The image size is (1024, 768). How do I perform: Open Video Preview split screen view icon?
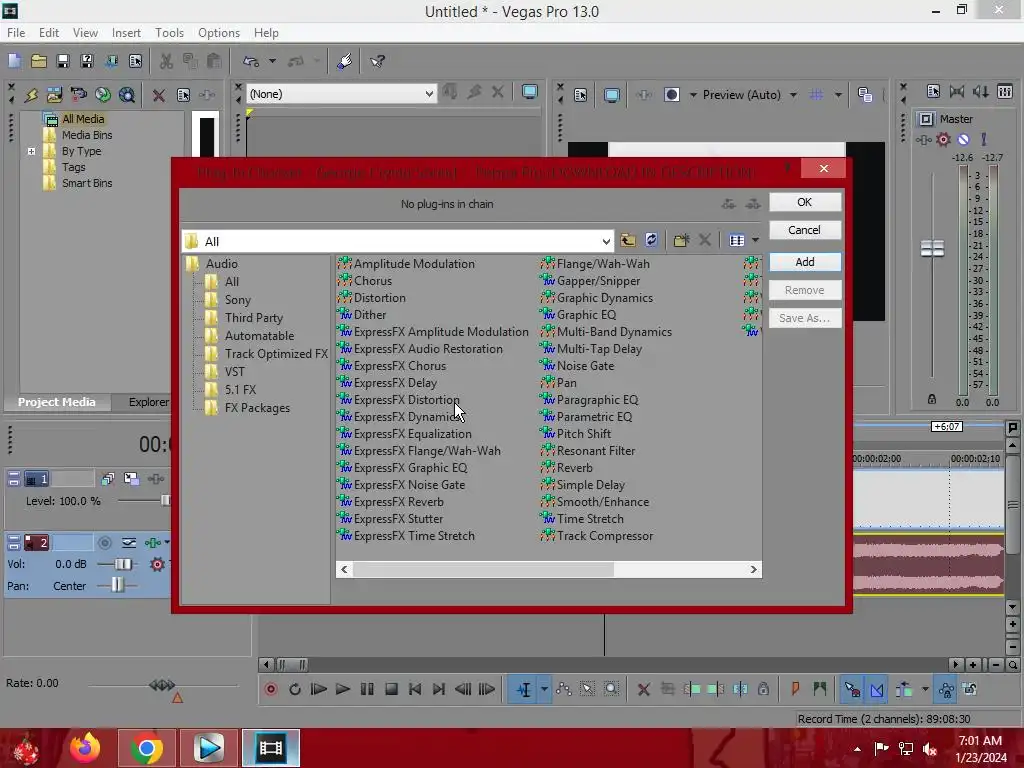(x=671, y=95)
